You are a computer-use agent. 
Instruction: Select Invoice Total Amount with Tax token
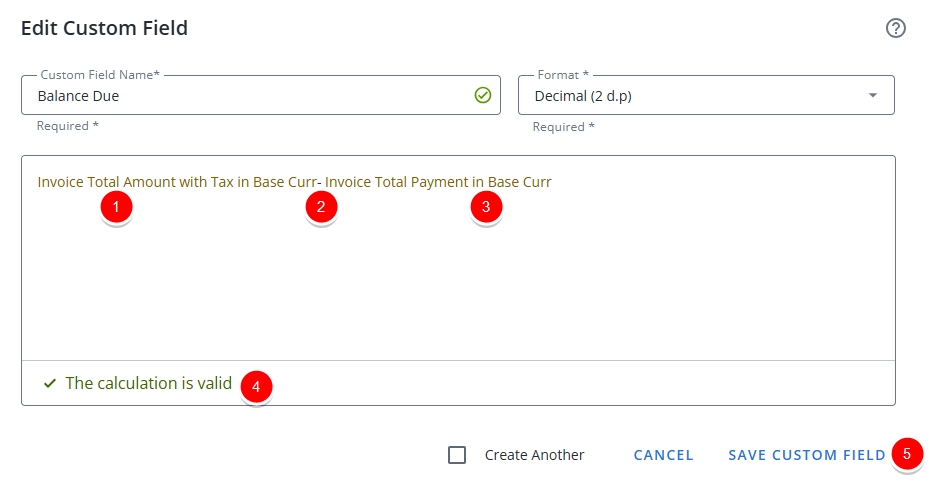point(177,182)
